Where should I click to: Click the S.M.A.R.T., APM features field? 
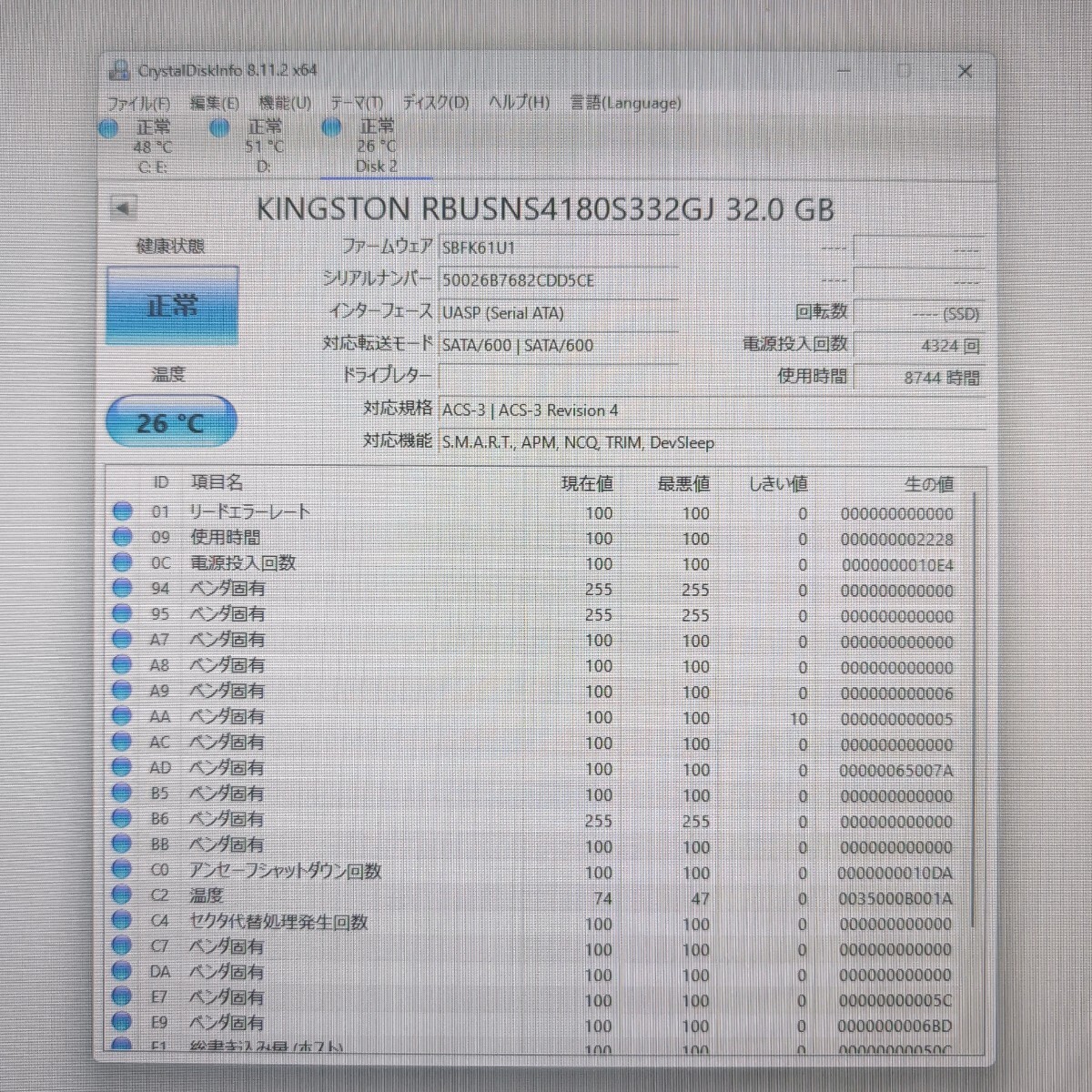[x=712, y=442]
